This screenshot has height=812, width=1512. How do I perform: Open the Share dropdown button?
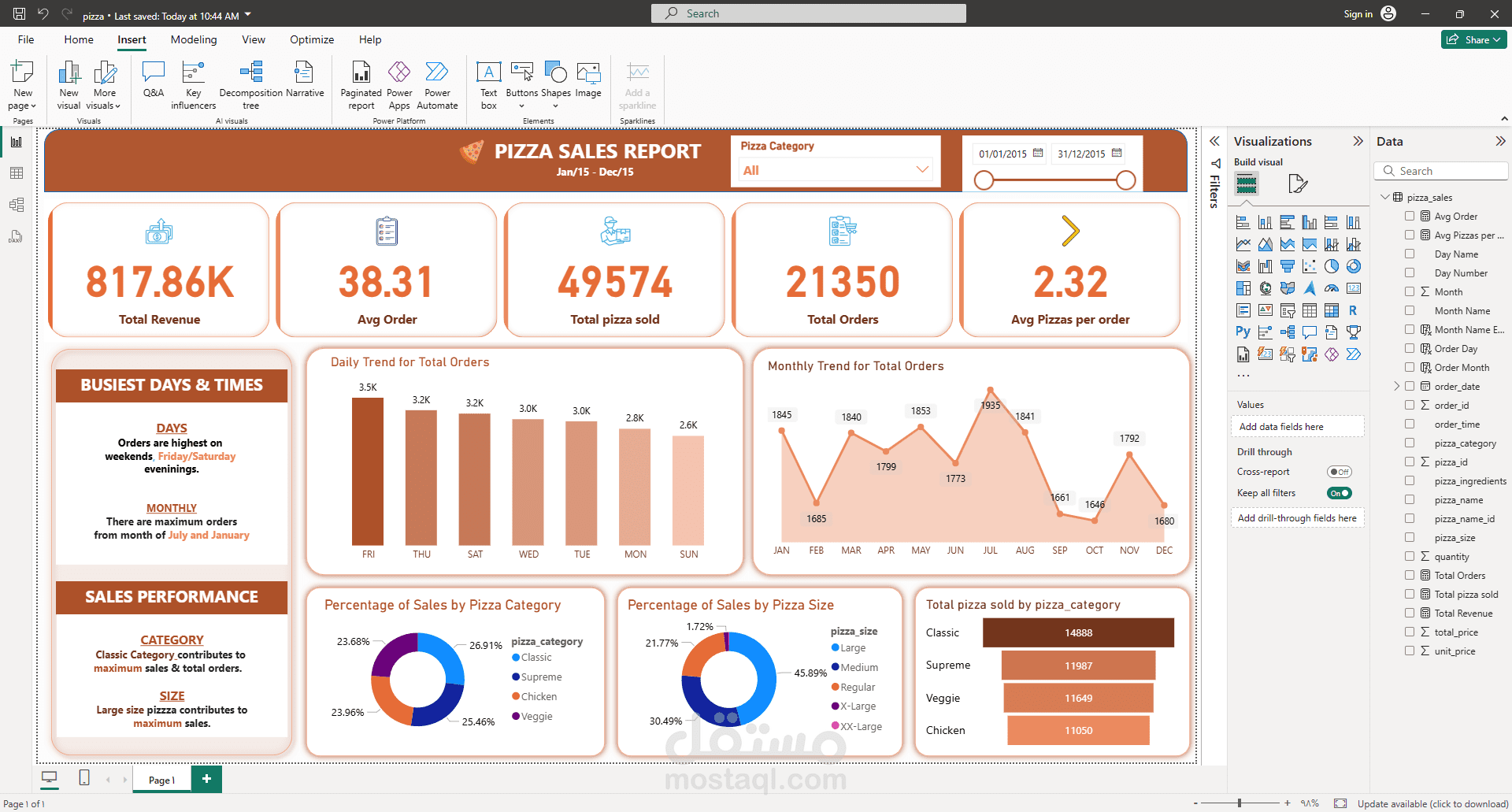click(x=1474, y=39)
